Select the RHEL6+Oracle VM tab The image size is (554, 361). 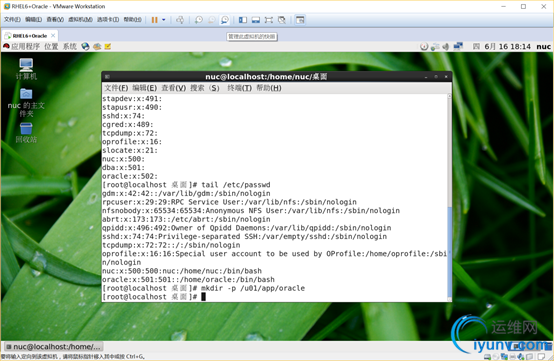point(30,36)
